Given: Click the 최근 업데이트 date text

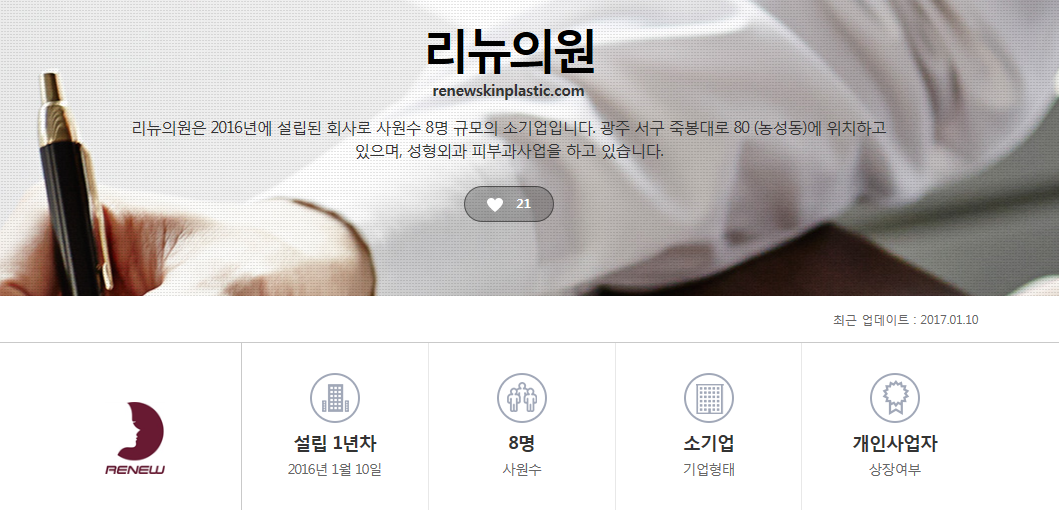Looking at the screenshot, I should [x=906, y=320].
